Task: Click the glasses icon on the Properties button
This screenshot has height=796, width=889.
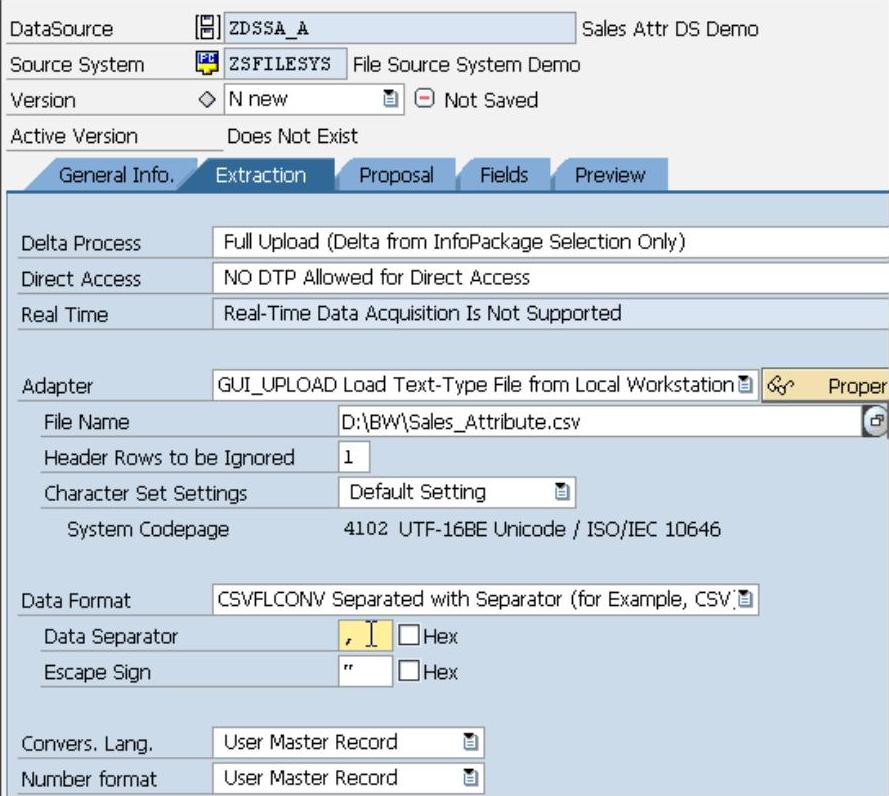Action: (777, 385)
